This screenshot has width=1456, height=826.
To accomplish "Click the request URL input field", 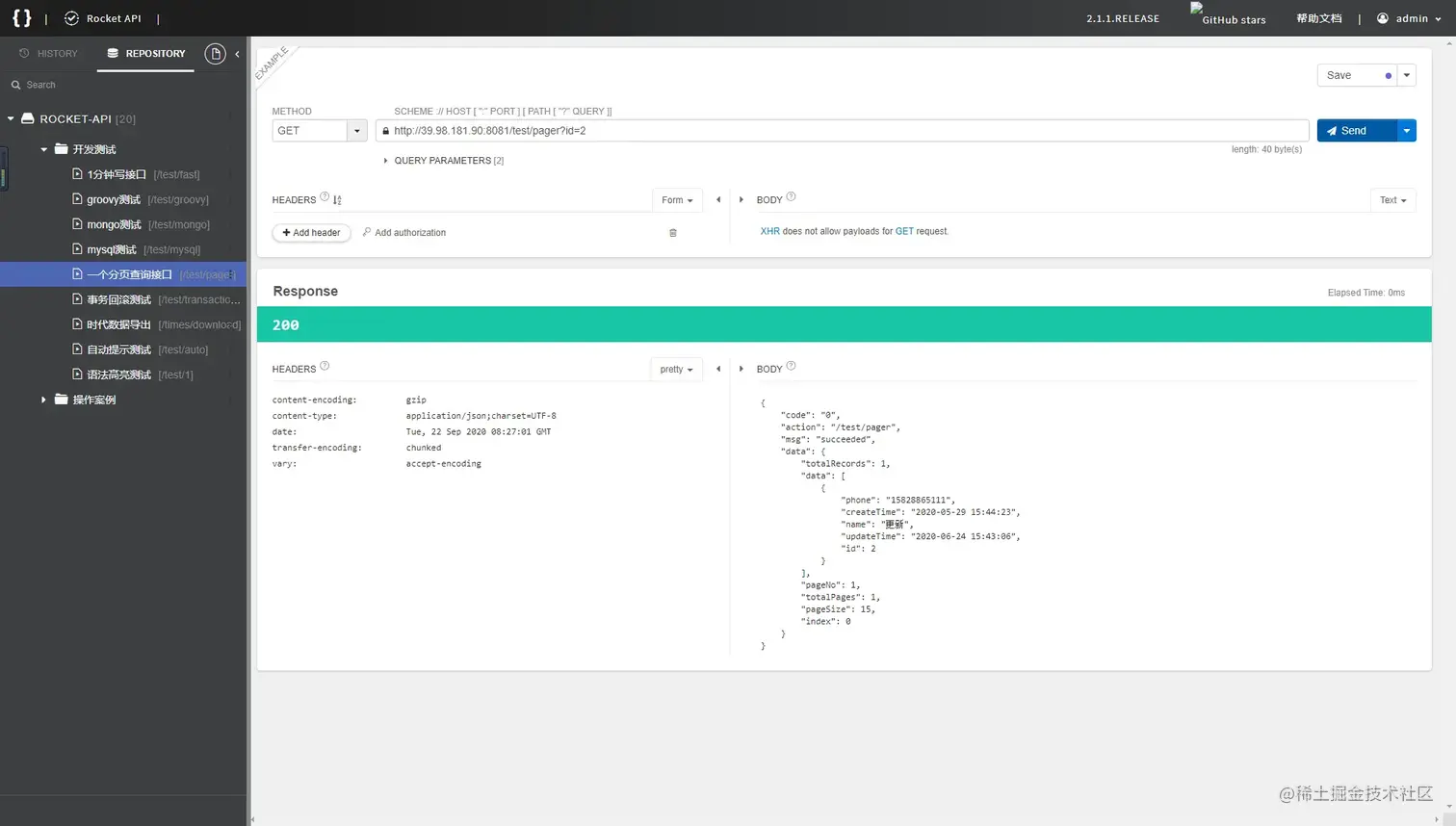I will [x=843, y=131].
